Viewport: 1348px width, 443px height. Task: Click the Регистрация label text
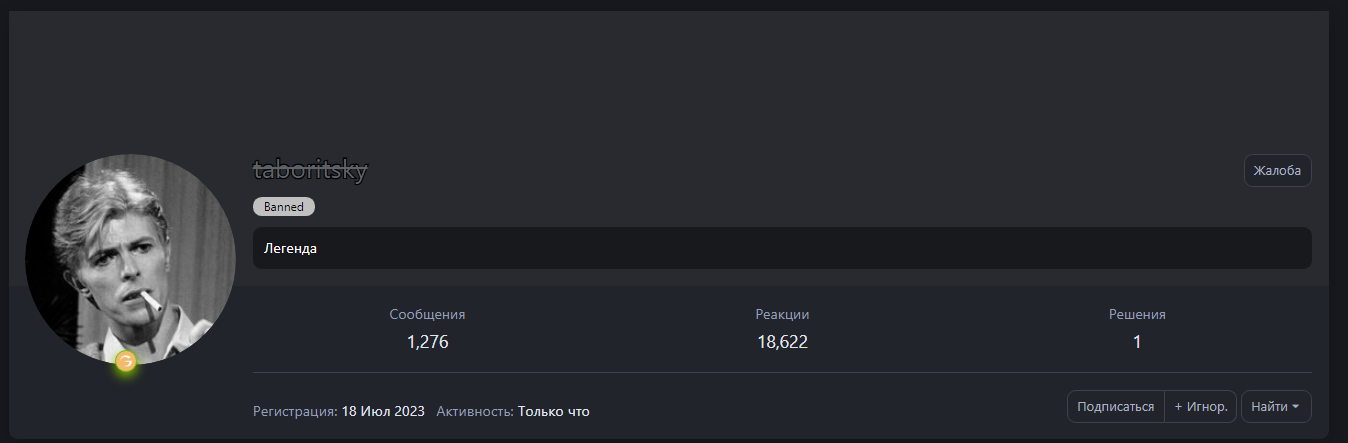[294, 411]
